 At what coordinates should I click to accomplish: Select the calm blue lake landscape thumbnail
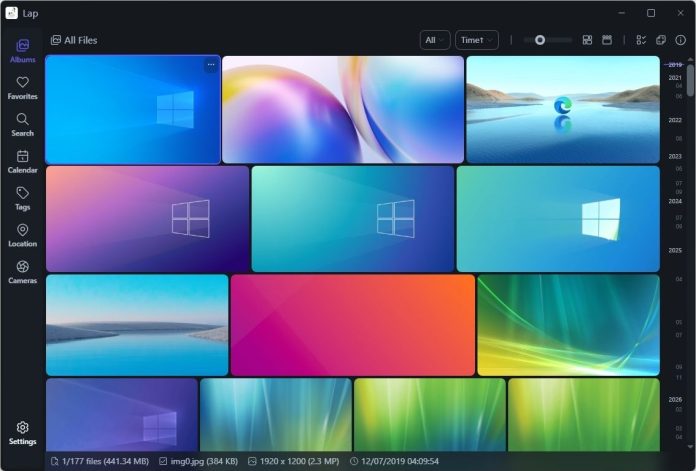tap(137, 325)
